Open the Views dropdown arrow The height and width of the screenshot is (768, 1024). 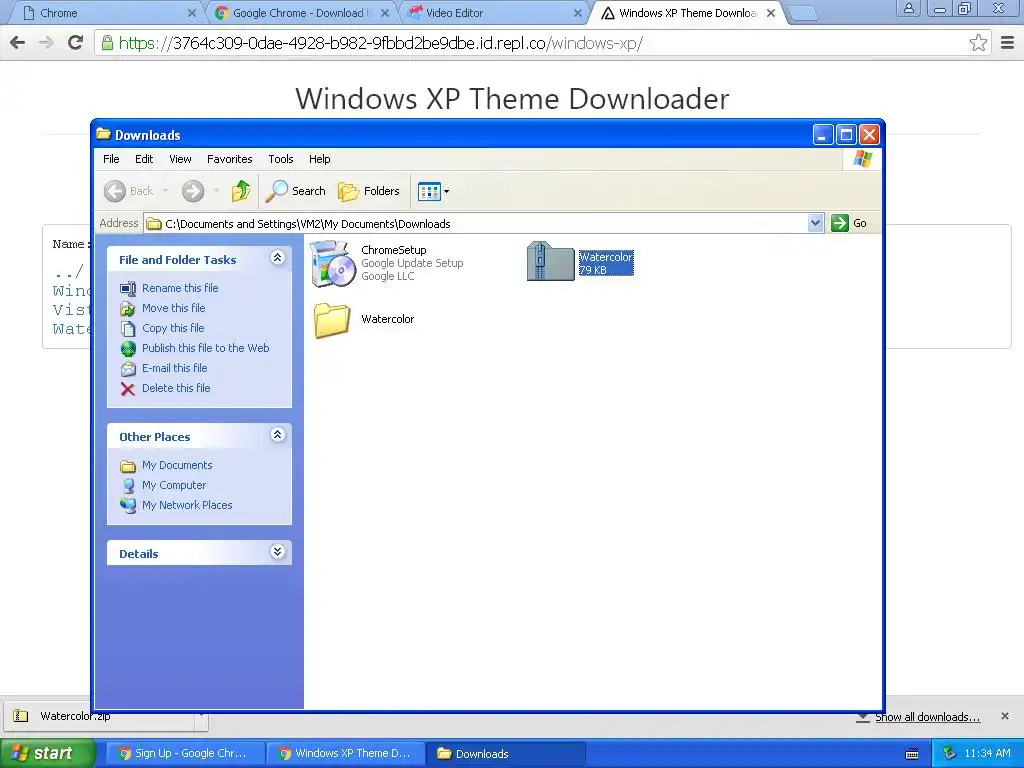click(x=447, y=191)
